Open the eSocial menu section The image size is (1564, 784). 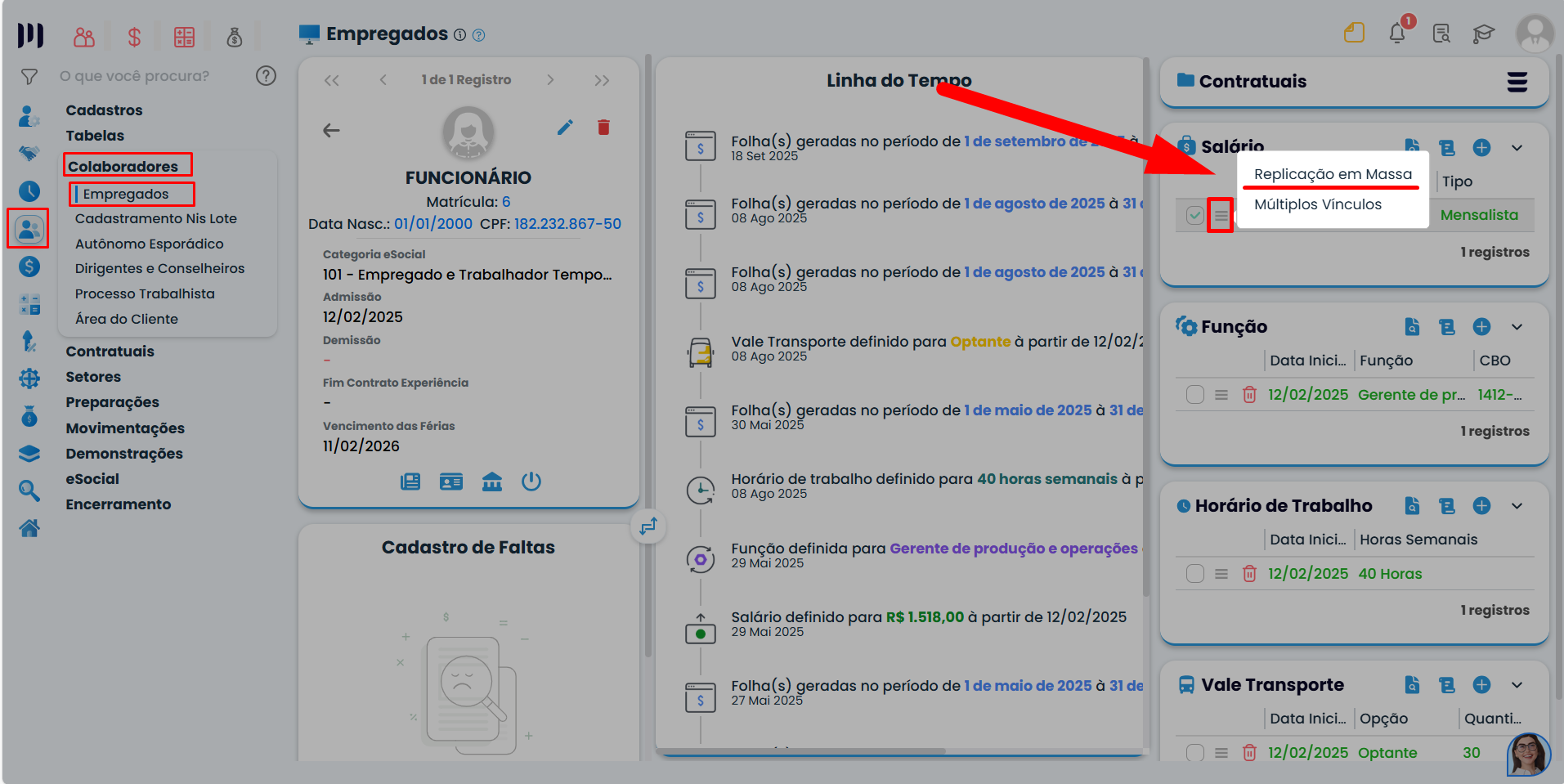click(92, 479)
